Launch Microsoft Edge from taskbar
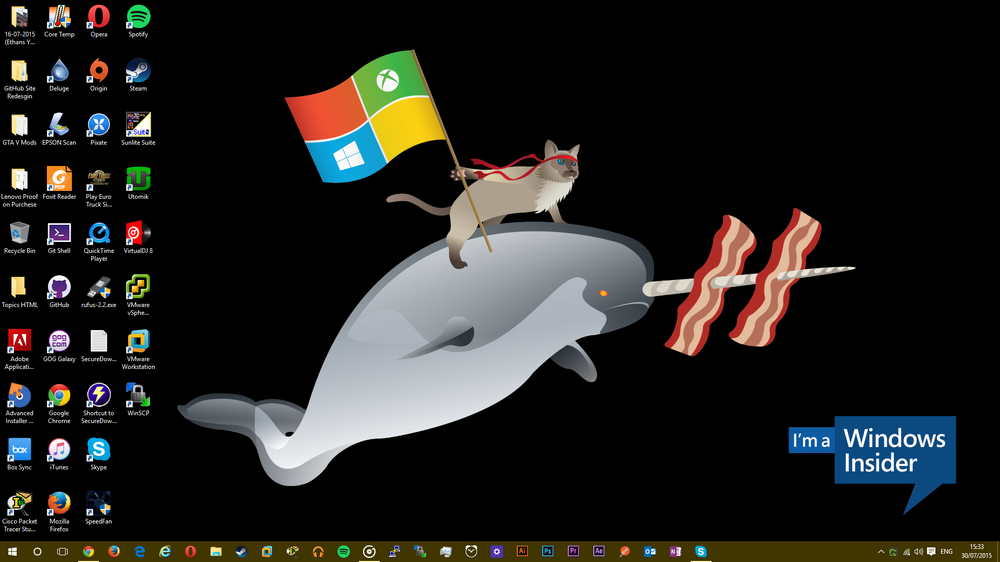Image resolution: width=1000 pixels, height=562 pixels. (x=139, y=551)
